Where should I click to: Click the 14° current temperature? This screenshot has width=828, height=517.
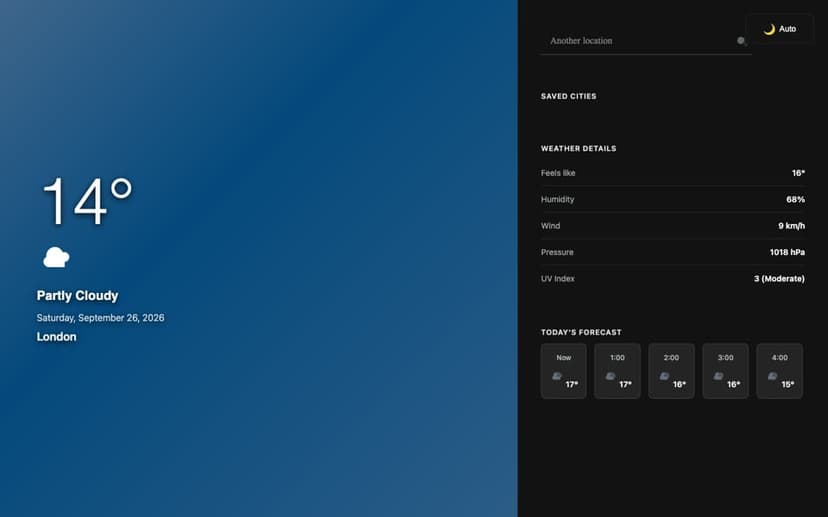[x=88, y=201]
